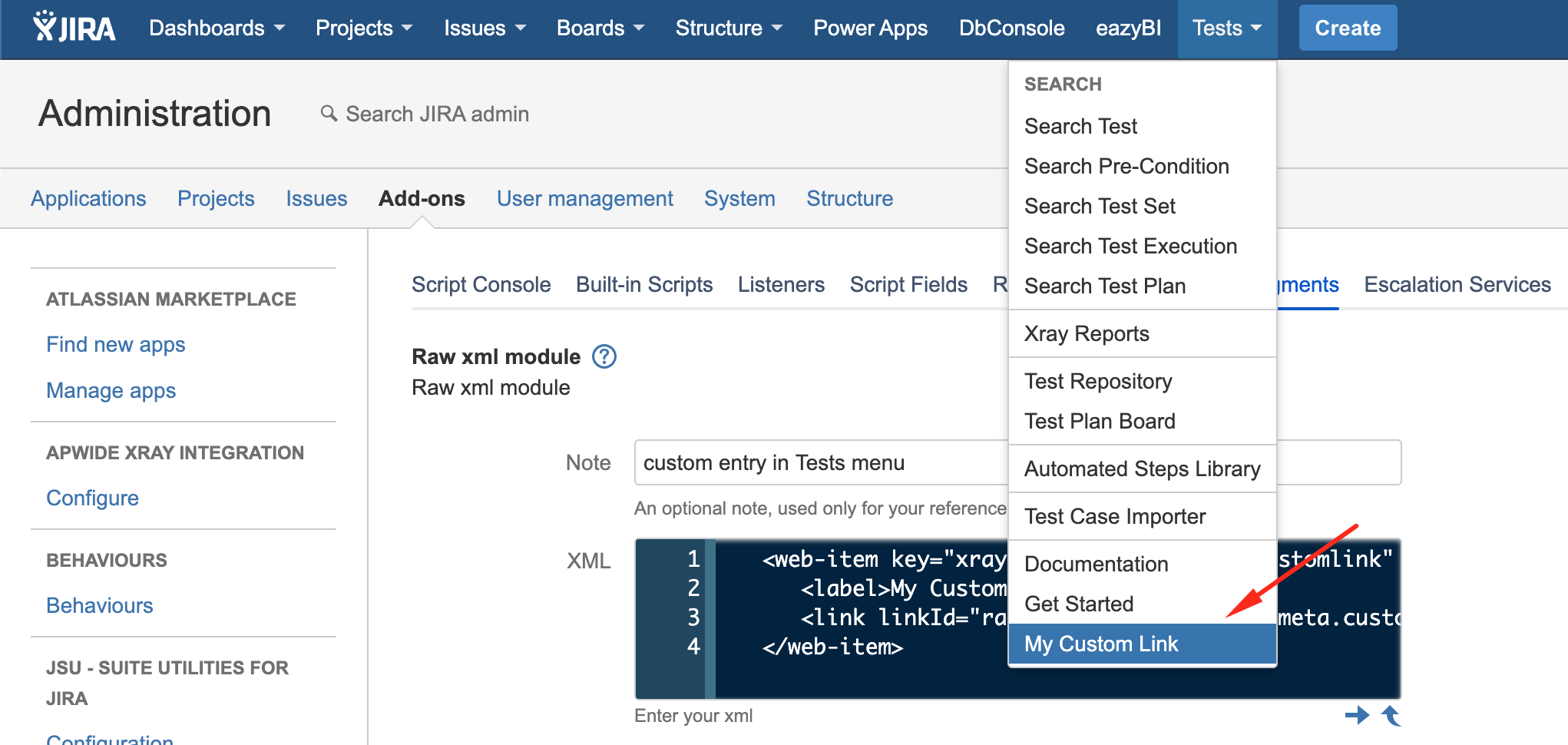Select the Add-ons admin tab
Screen dimensions: 1568x745
[x=422, y=198]
